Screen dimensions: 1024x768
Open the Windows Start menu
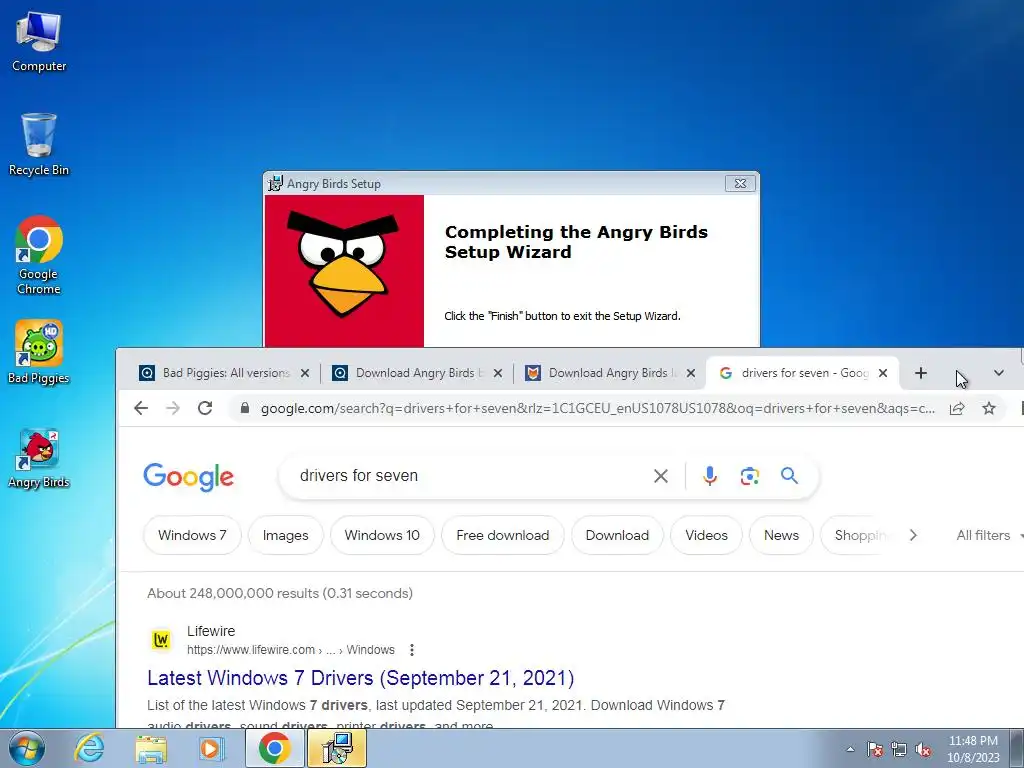27,748
